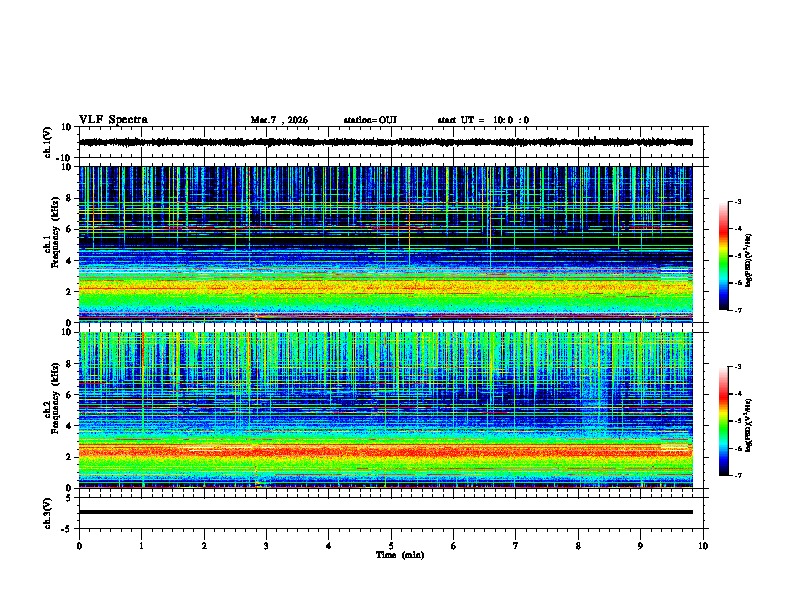Click the "start UT = 10:0 :0" text
This screenshot has height=612, width=792.
(x=483, y=120)
